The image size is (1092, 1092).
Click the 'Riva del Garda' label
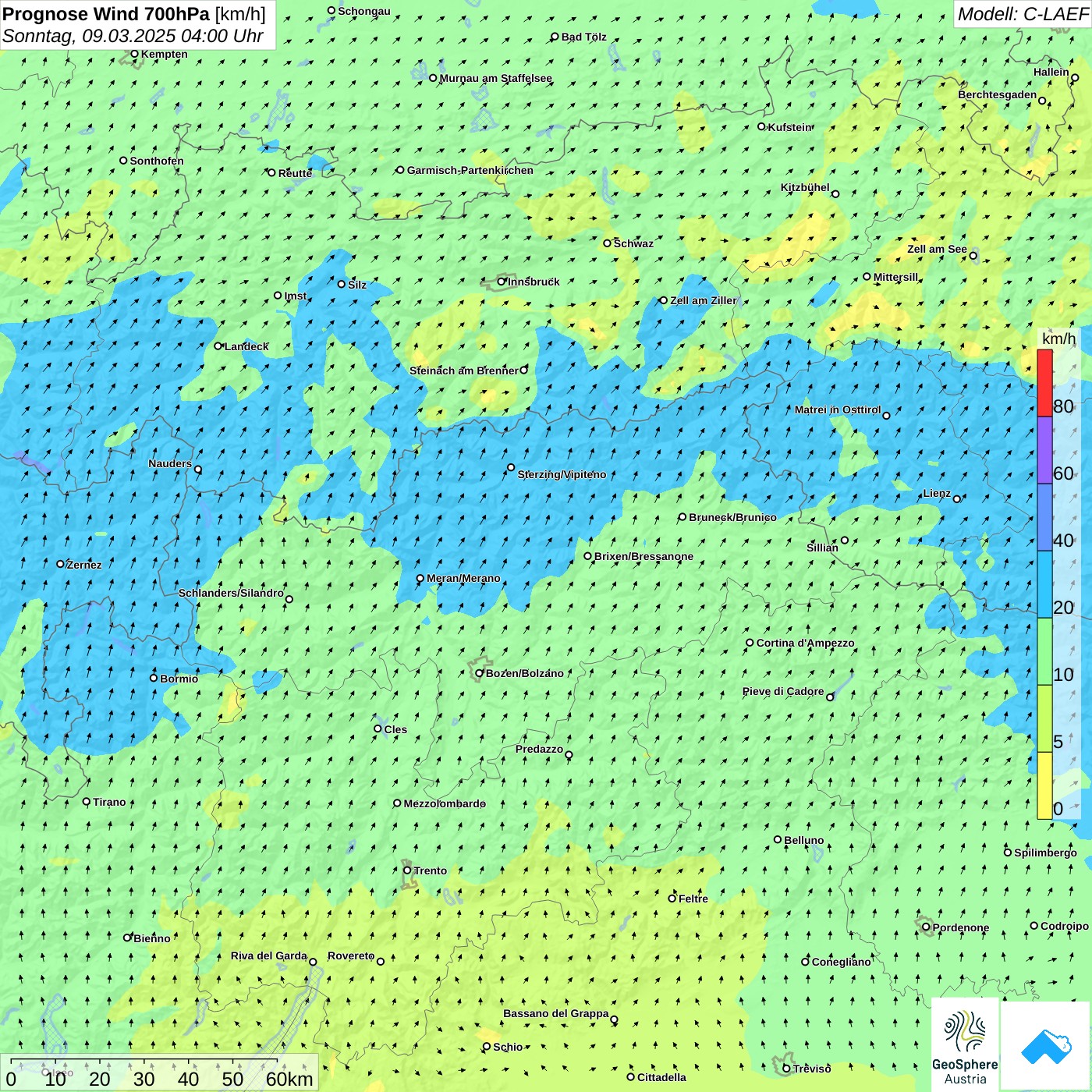[x=268, y=955]
